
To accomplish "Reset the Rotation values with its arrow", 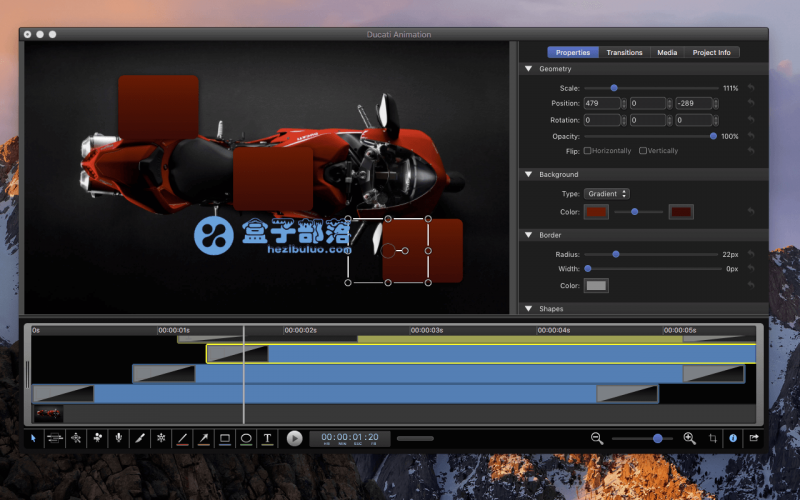I will click(751, 120).
